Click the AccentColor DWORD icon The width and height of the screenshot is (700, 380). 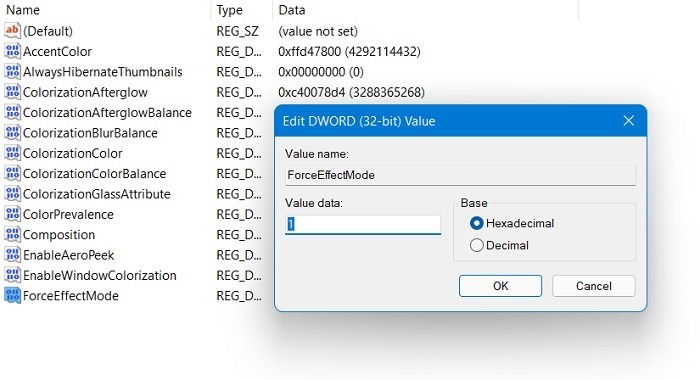(x=12, y=51)
